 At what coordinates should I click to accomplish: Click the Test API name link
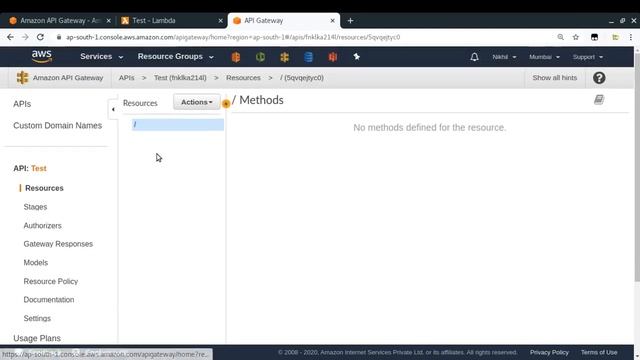coord(39,169)
